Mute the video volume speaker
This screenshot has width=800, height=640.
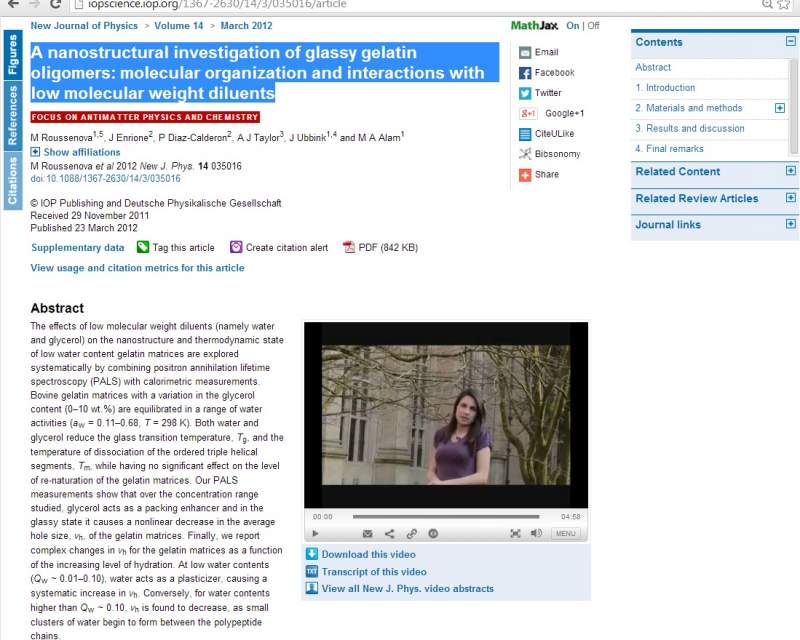coord(536,533)
